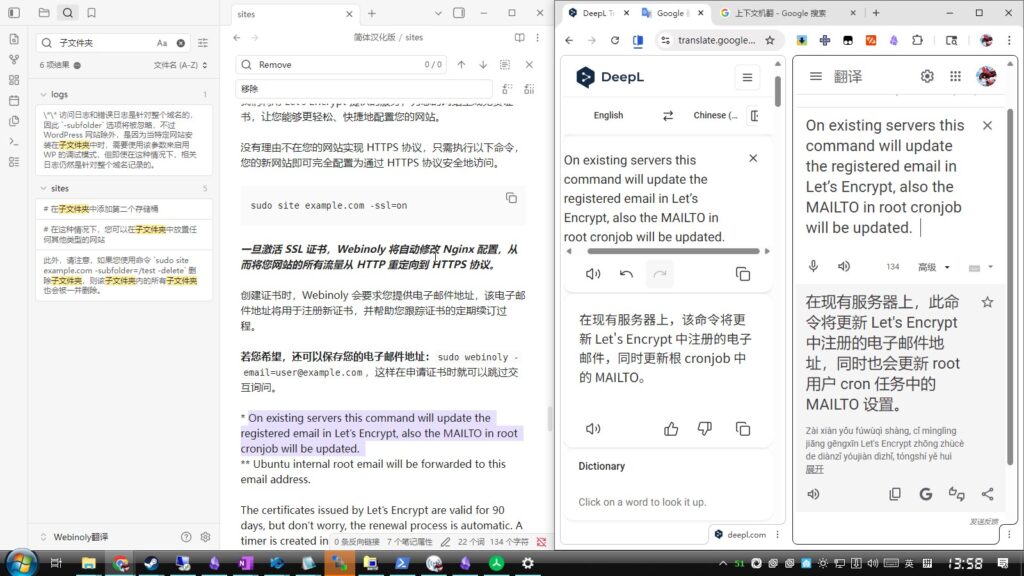This screenshot has width=1024, height=576.
Task: Save Google translation with star icon
Action: click(x=987, y=302)
